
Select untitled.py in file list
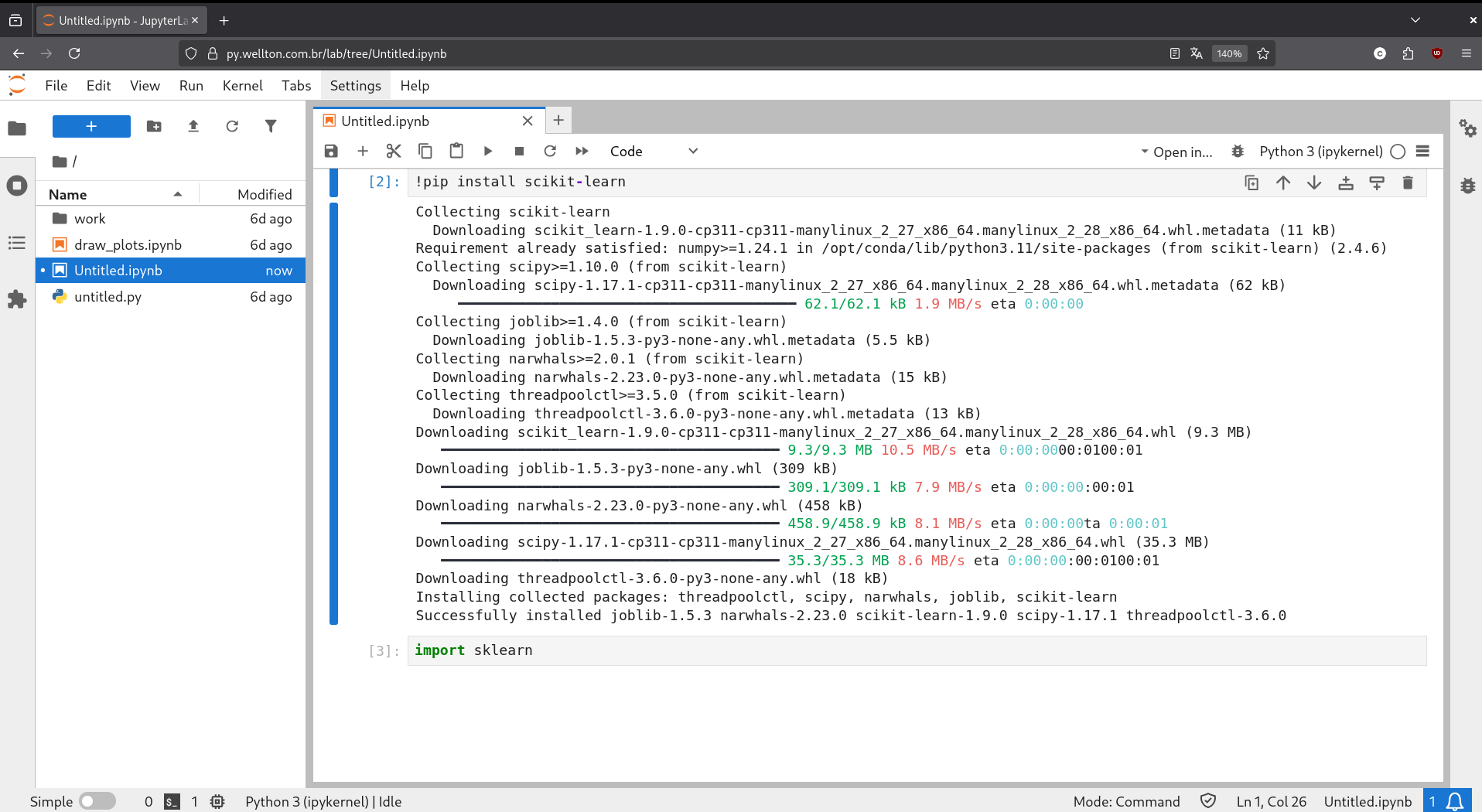(x=171, y=296)
